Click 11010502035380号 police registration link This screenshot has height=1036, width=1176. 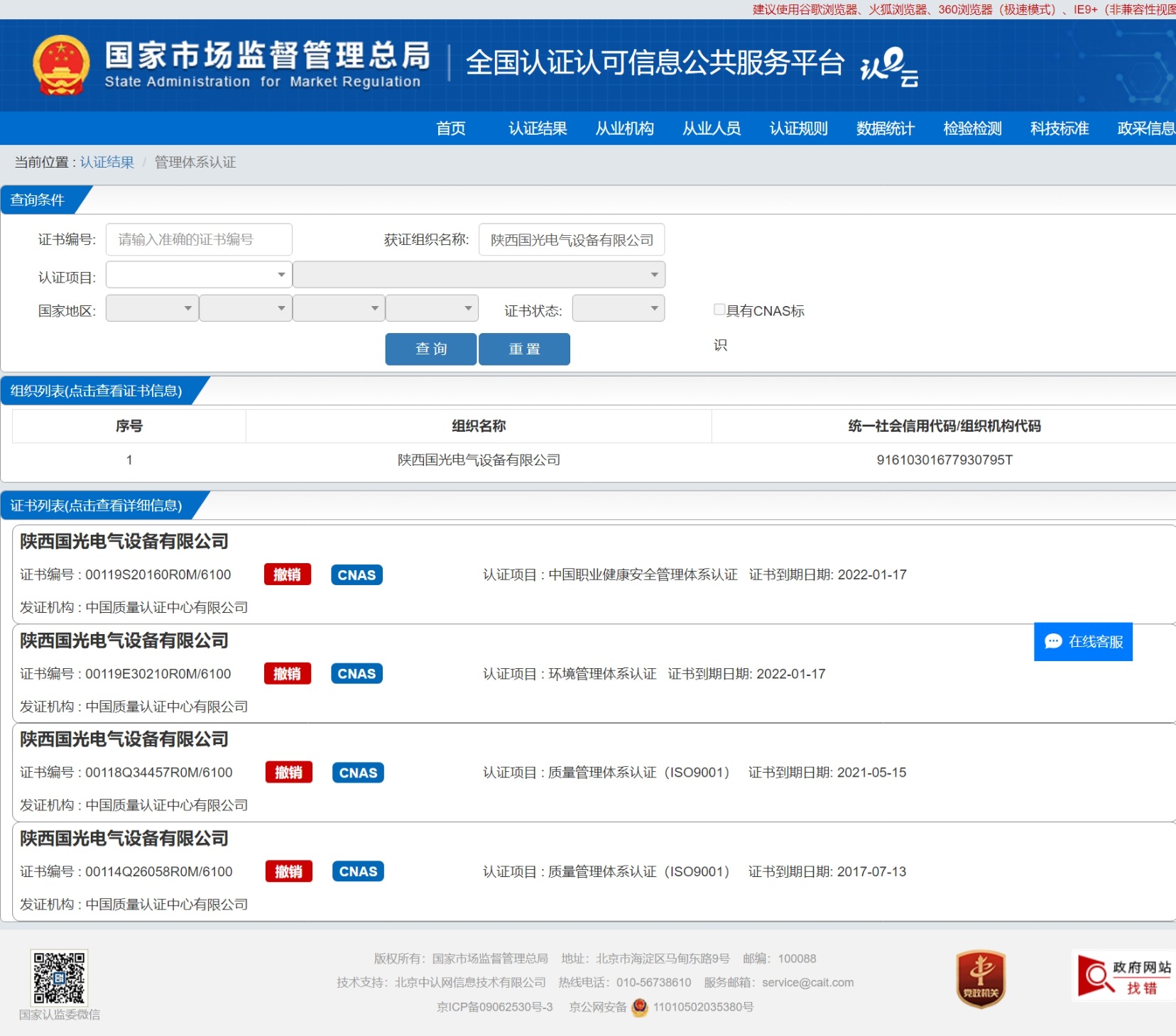[x=703, y=1007]
